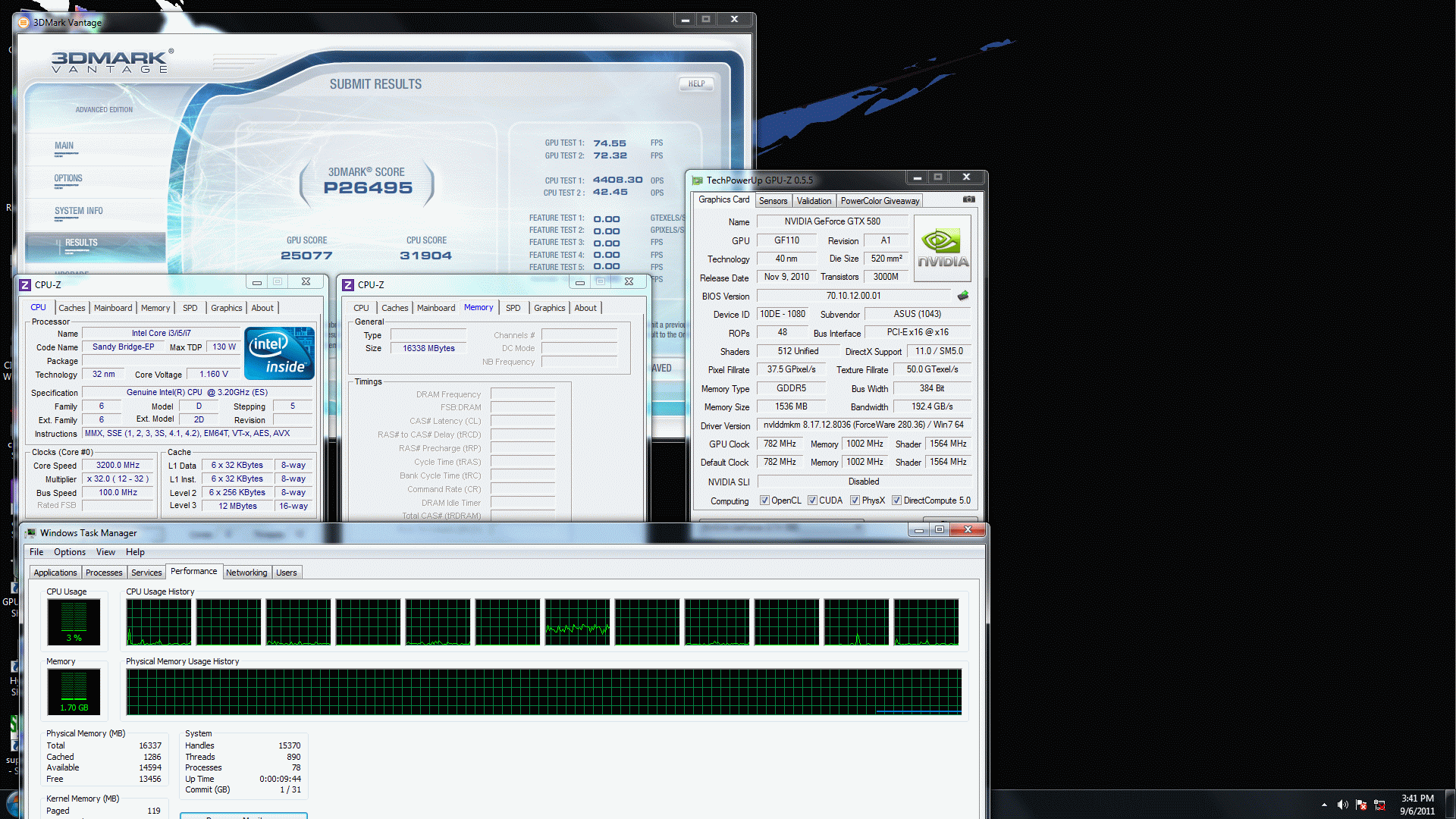
Task: Switch to Task Manager Processes tab
Action: [x=104, y=573]
